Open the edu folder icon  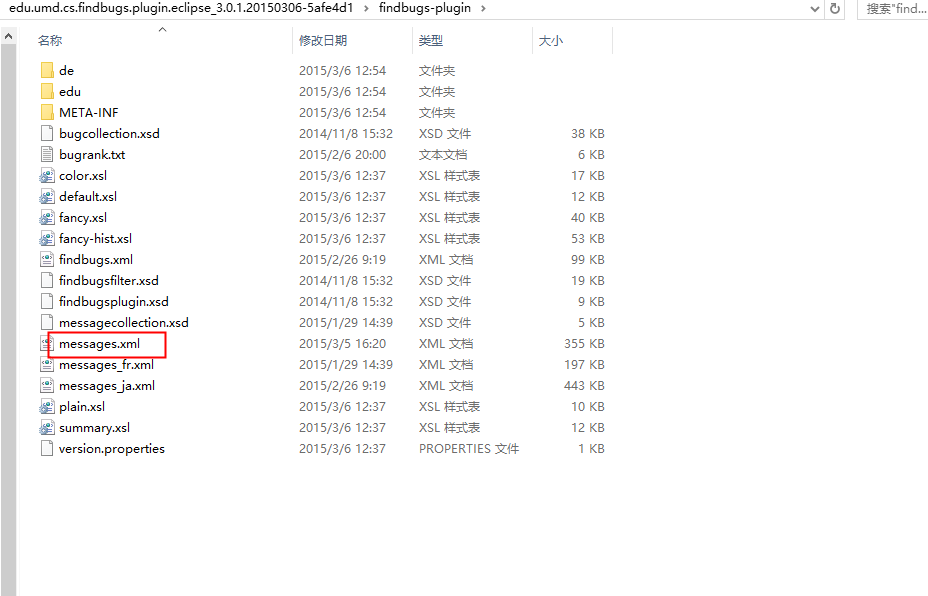pos(47,92)
